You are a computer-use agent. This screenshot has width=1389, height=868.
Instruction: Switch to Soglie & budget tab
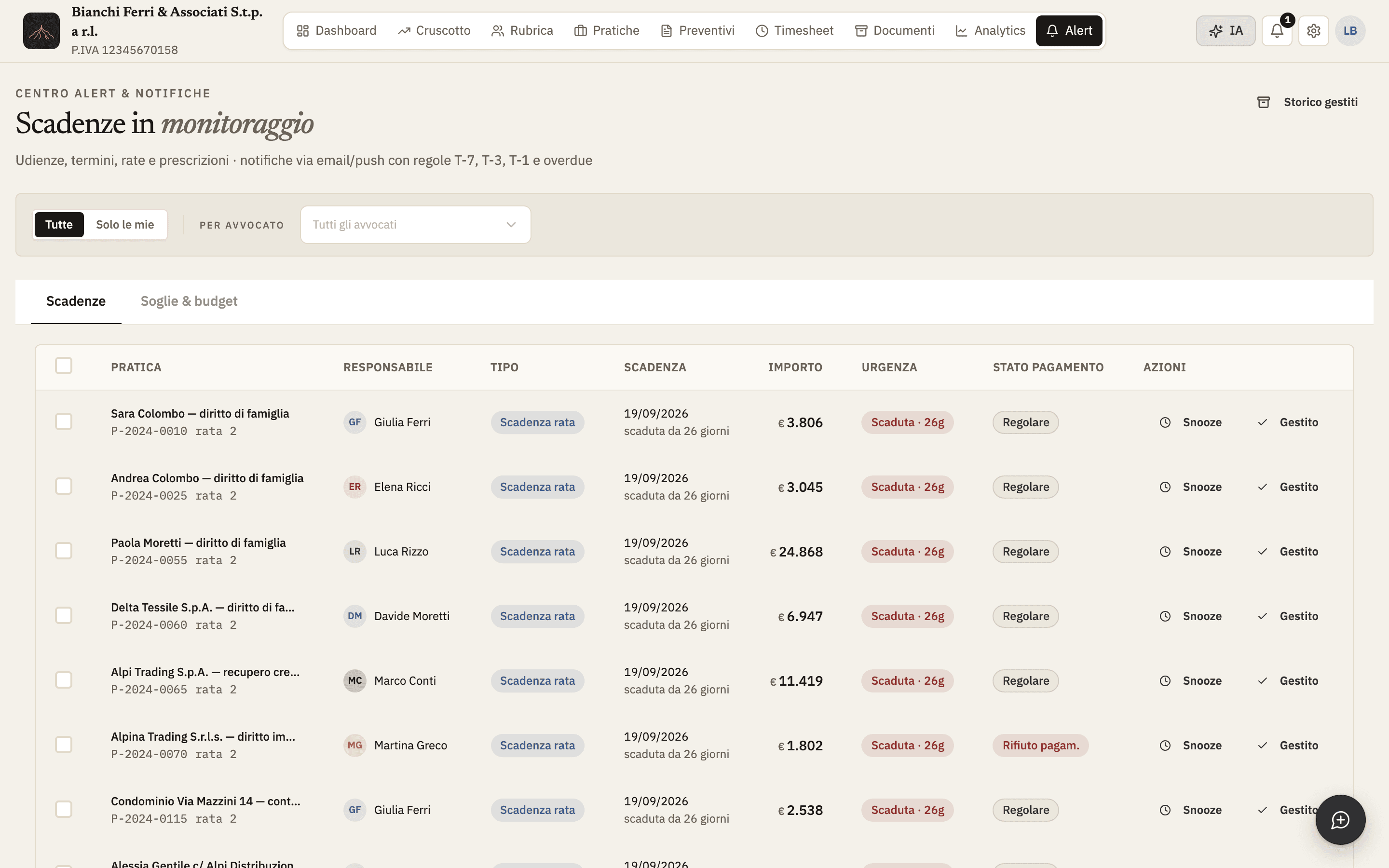click(x=189, y=301)
